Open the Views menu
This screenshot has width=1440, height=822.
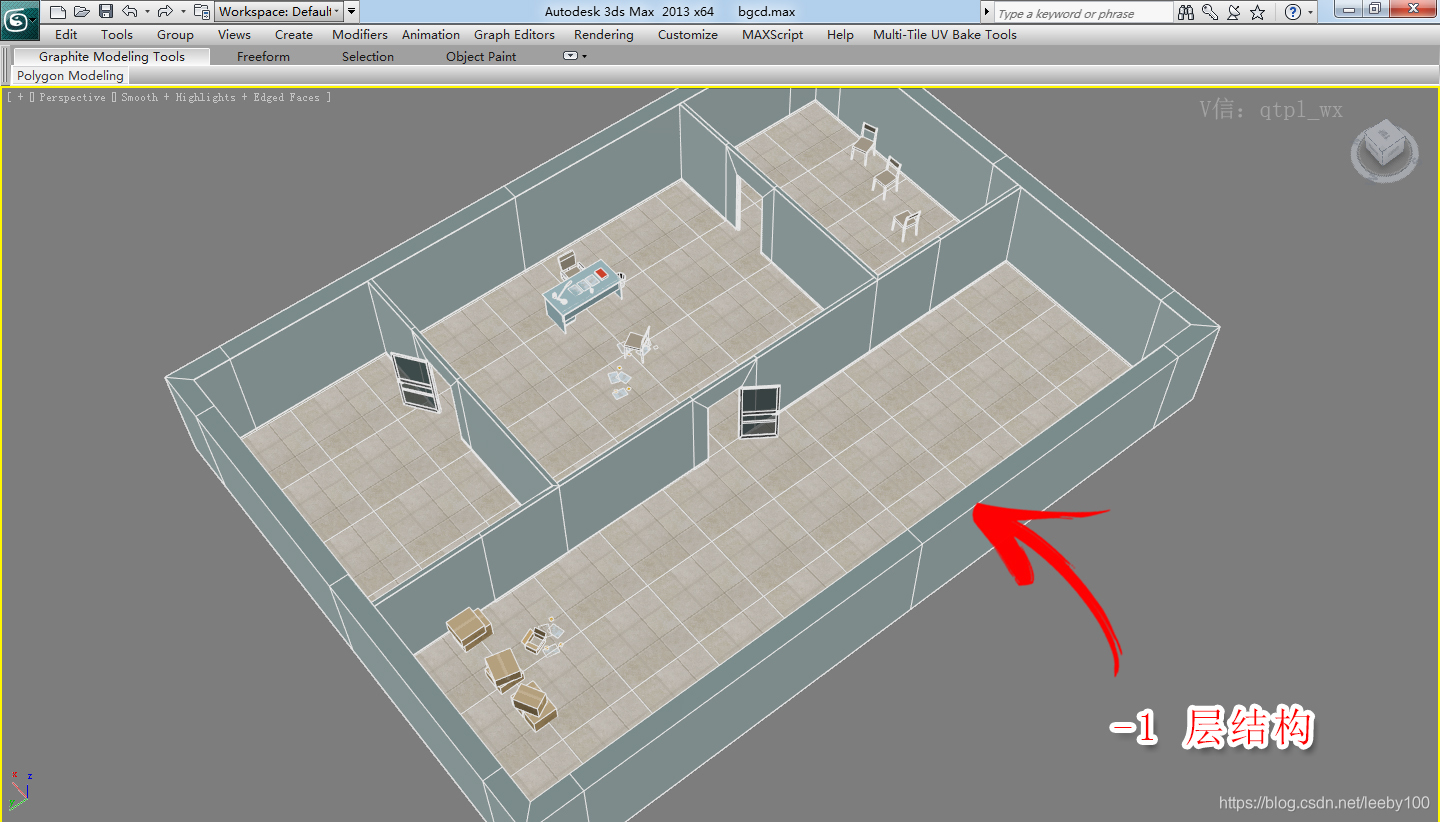point(234,34)
